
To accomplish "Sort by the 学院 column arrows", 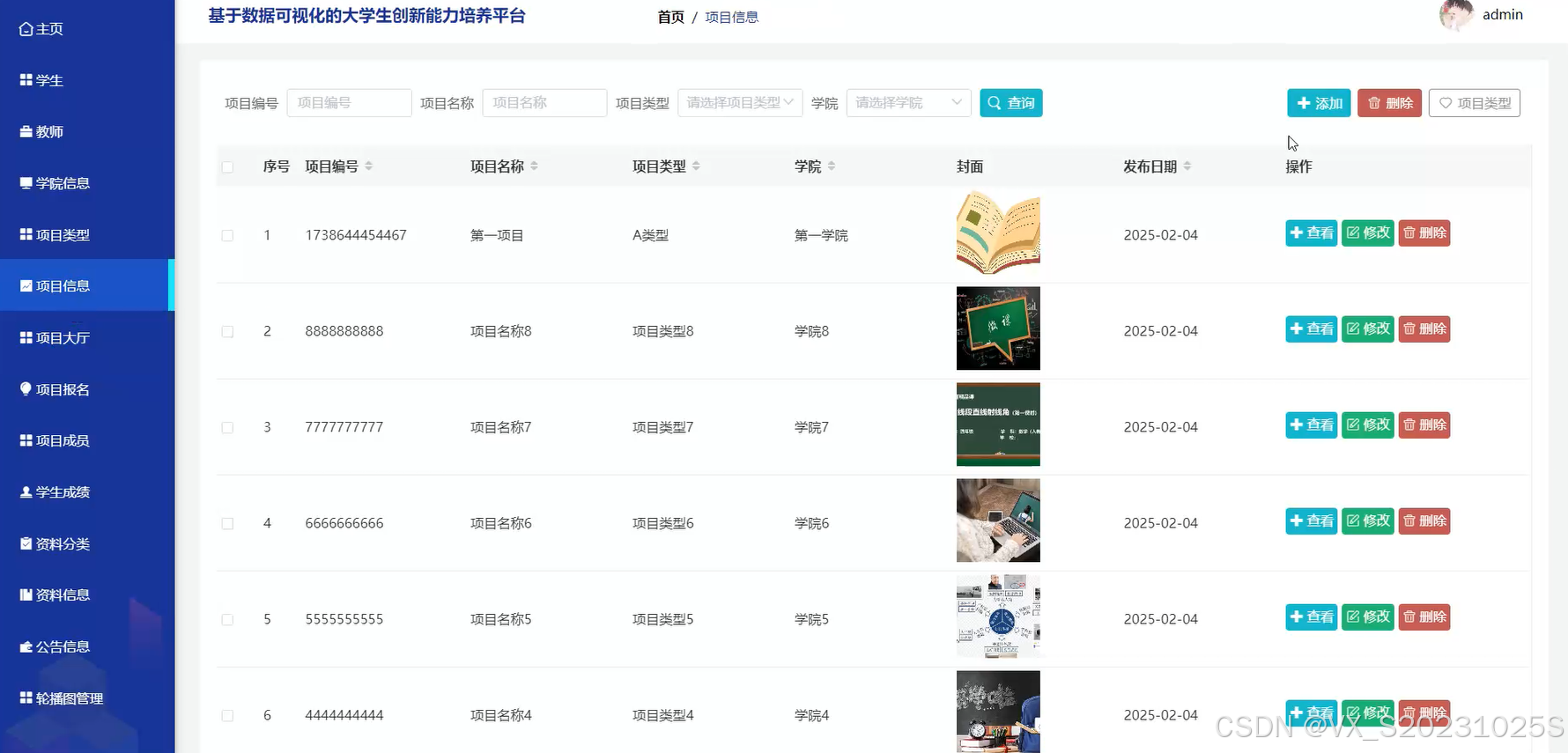I will [832, 166].
